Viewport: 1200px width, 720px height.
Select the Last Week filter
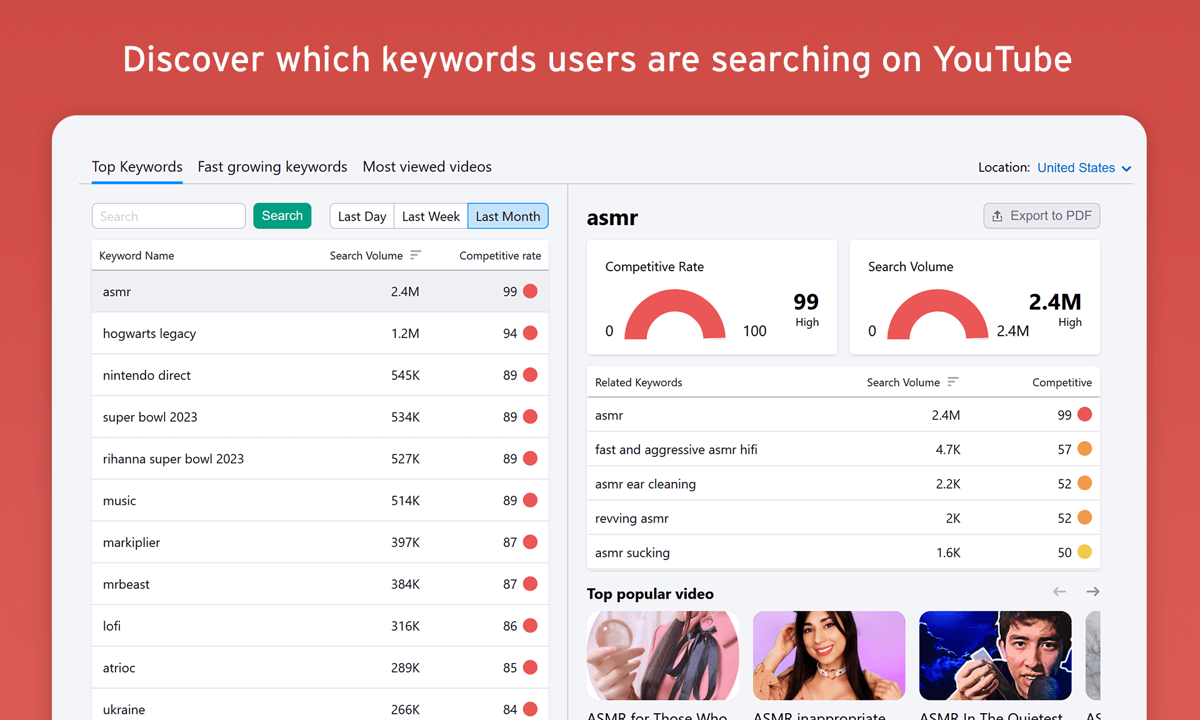click(430, 215)
